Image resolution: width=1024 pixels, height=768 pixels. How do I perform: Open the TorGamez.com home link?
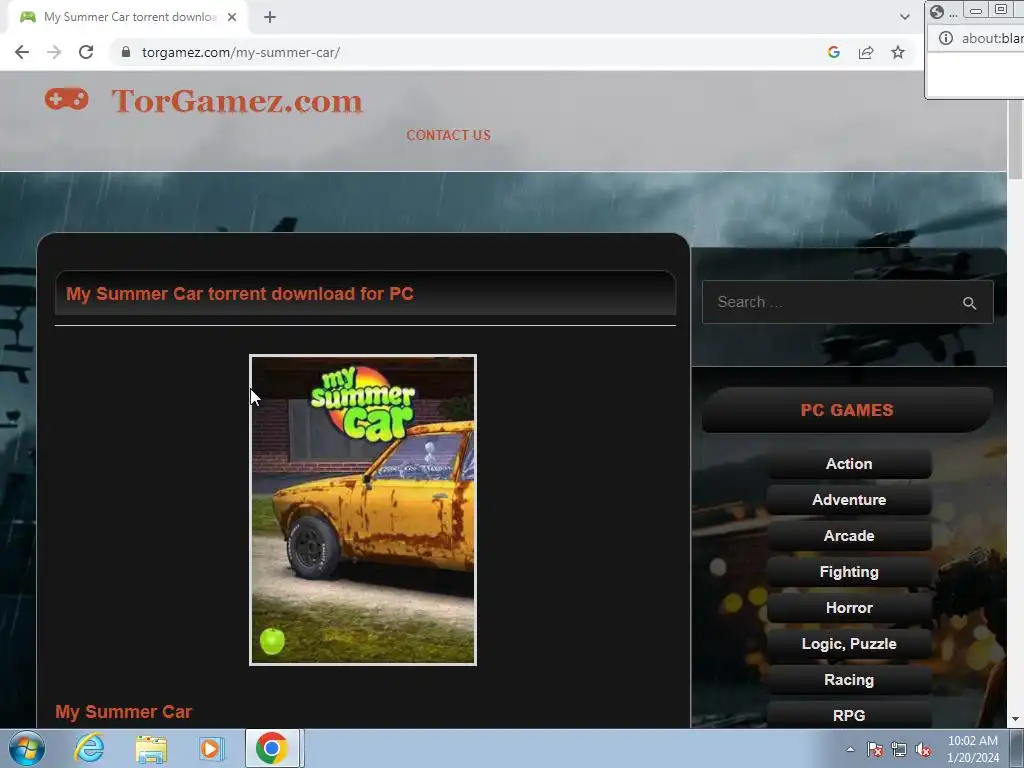coord(237,101)
